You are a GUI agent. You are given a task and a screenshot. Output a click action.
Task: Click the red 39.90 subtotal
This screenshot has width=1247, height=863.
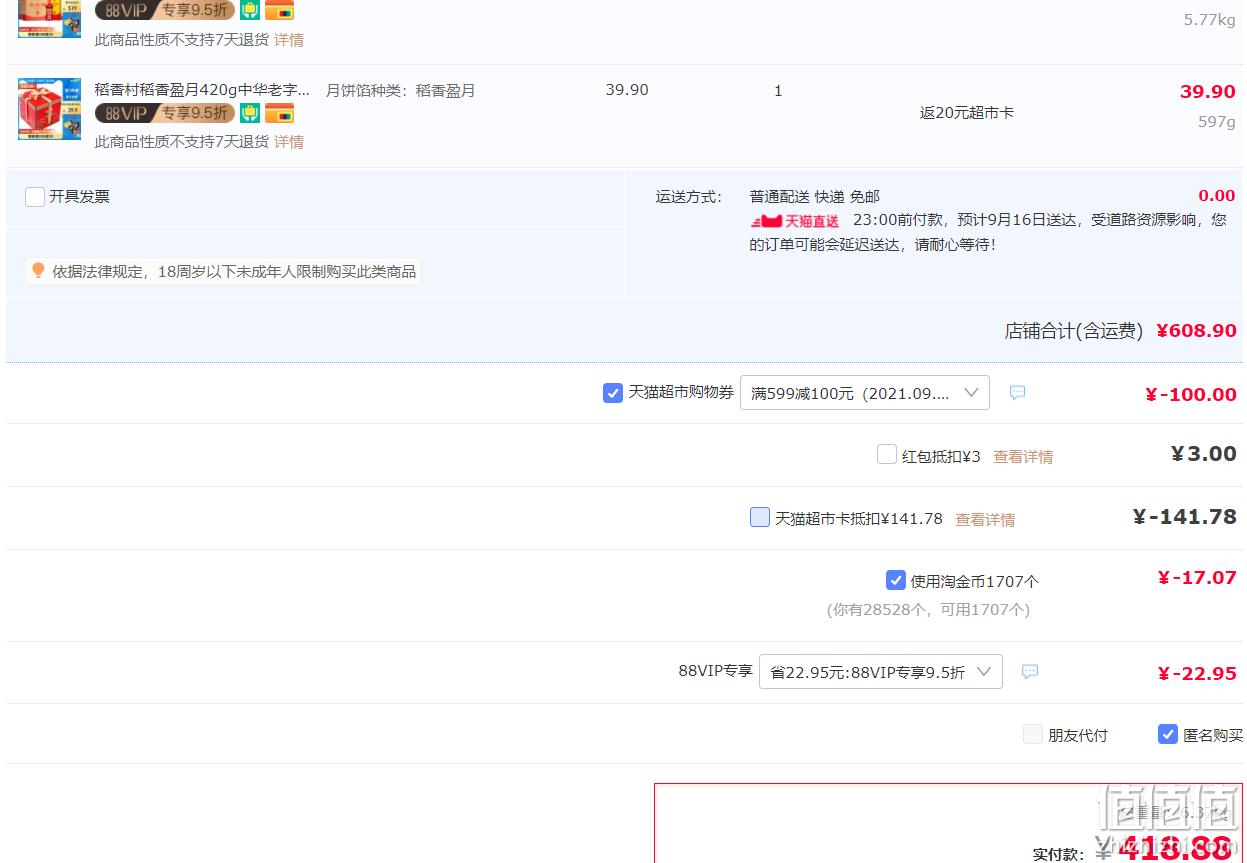(1208, 92)
